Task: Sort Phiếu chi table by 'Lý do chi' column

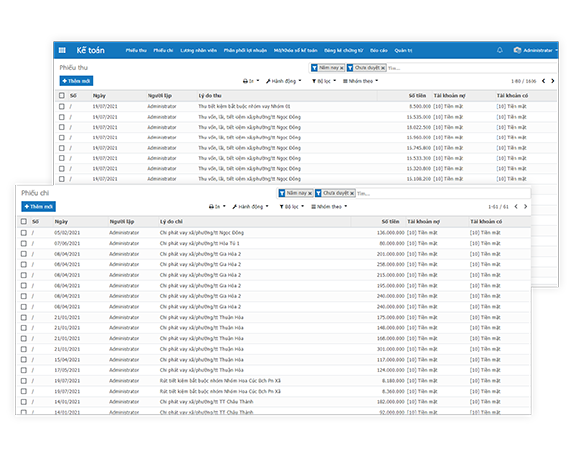Action: [171, 221]
